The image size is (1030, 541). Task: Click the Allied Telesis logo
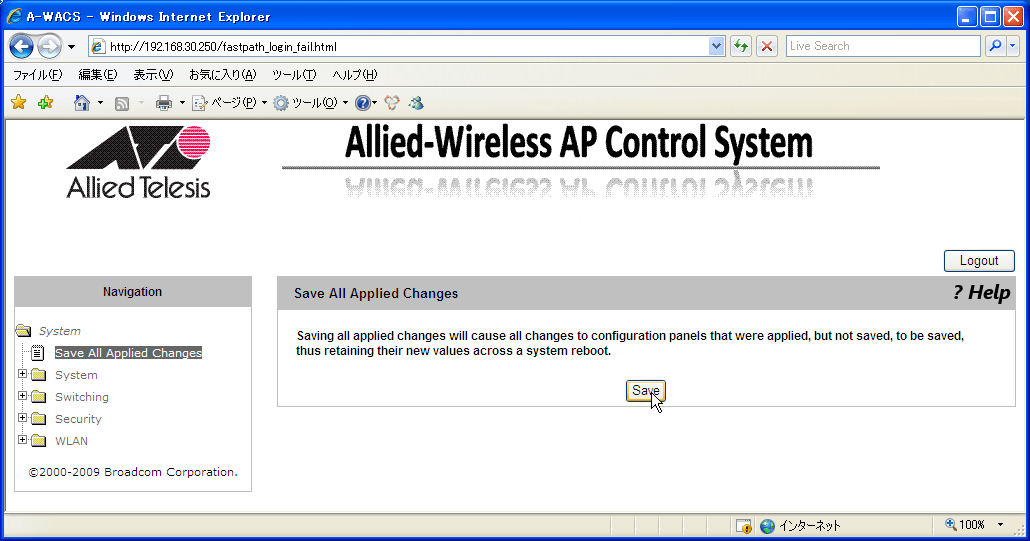coord(138,162)
